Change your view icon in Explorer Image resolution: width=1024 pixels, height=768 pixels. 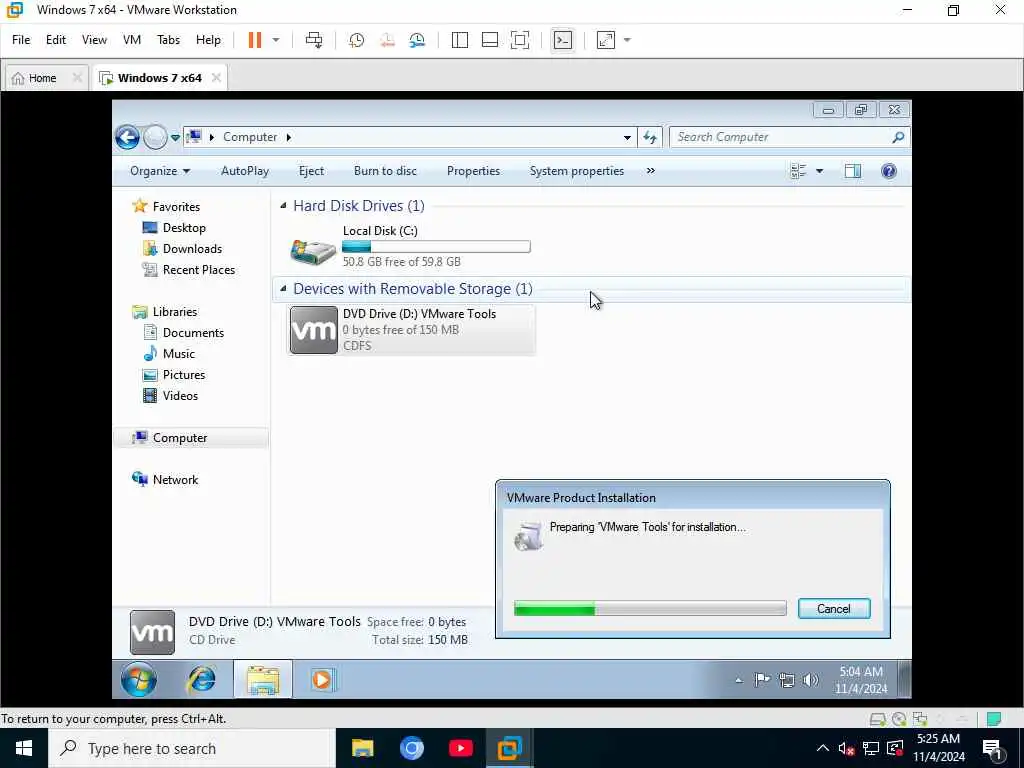(798, 171)
